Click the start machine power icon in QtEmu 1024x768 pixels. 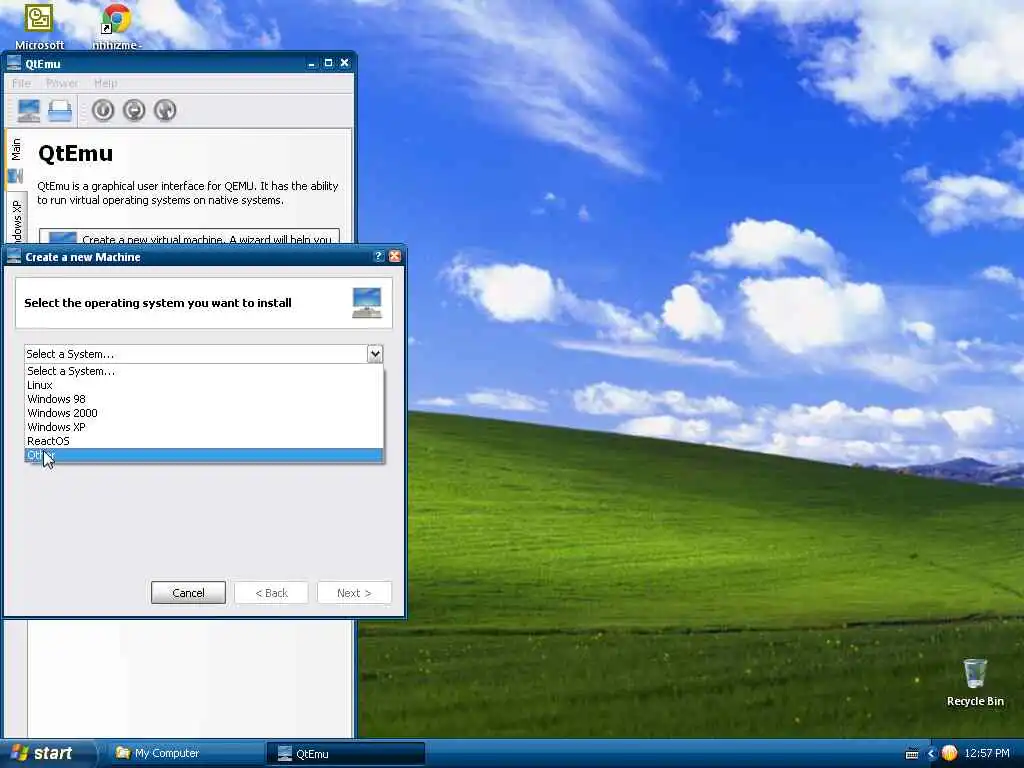coord(103,110)
